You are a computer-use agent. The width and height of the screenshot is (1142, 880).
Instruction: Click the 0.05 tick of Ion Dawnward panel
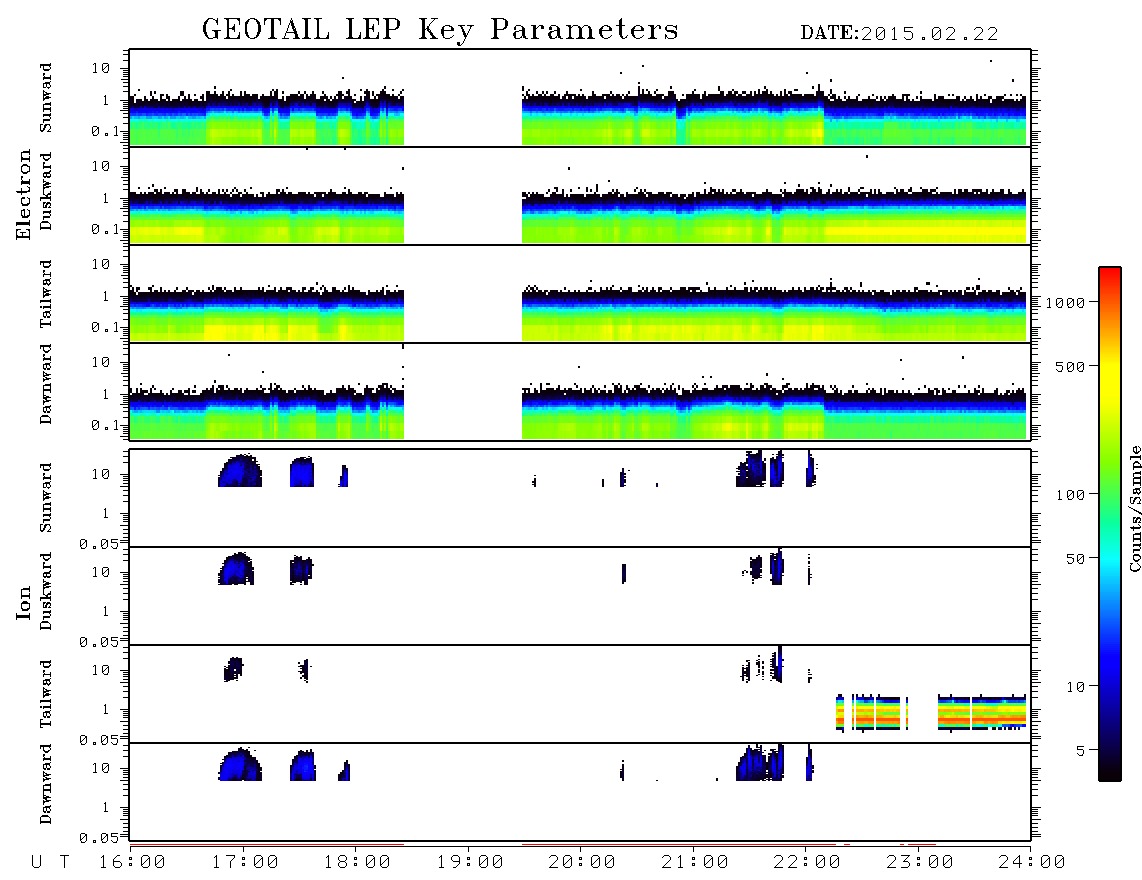click(x=98, y=838)
